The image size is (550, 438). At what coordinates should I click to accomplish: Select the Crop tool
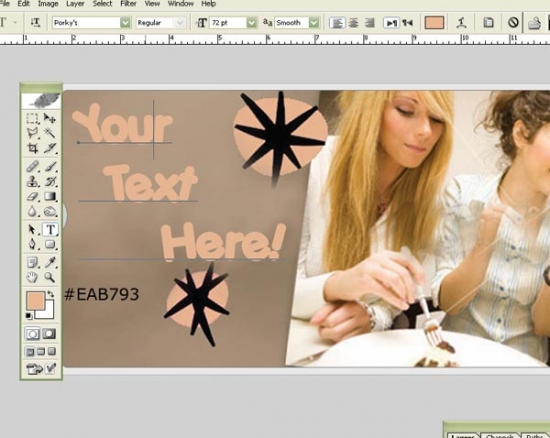tap(32, 148)
